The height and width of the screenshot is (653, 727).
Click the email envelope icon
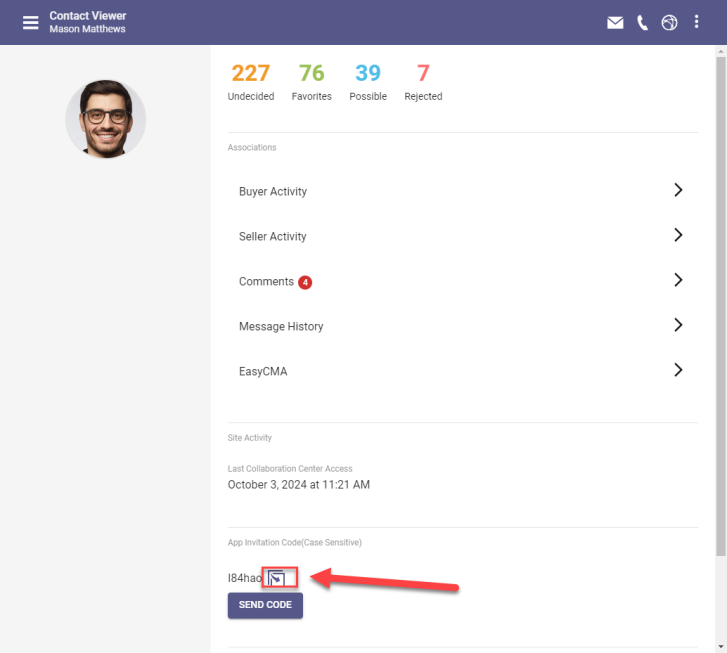615,22
